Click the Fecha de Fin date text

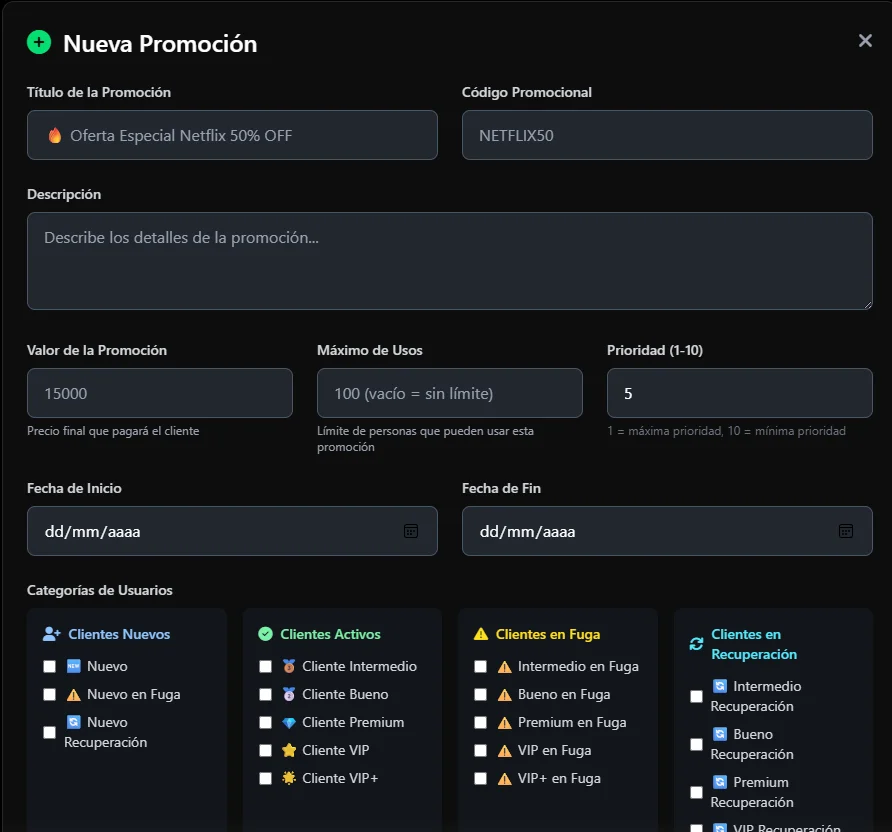pos(527,532)
